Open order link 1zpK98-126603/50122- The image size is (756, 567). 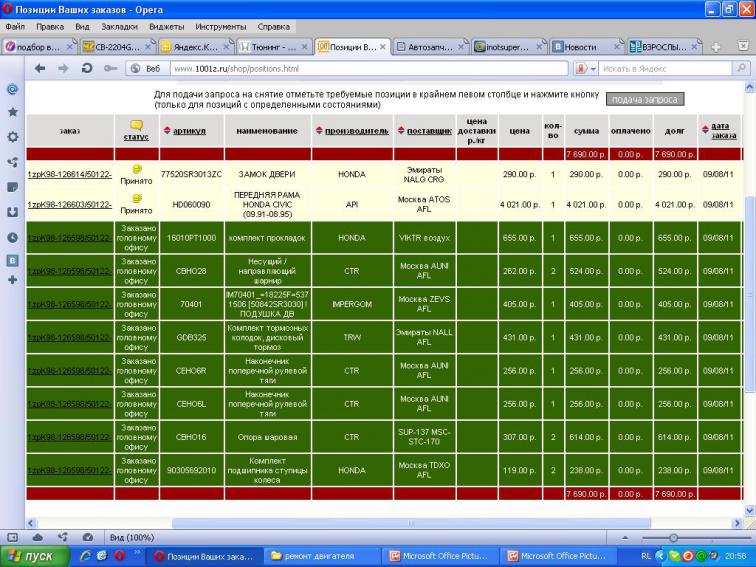tap(69, 204)
